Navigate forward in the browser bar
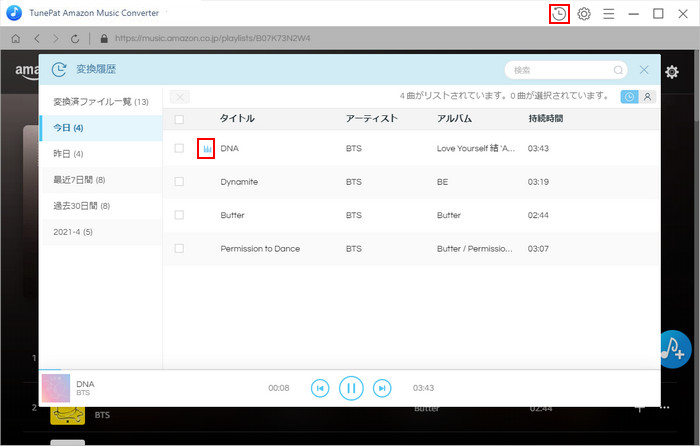The width and height of the screenshot is (700, 446). tap(55, 38)
